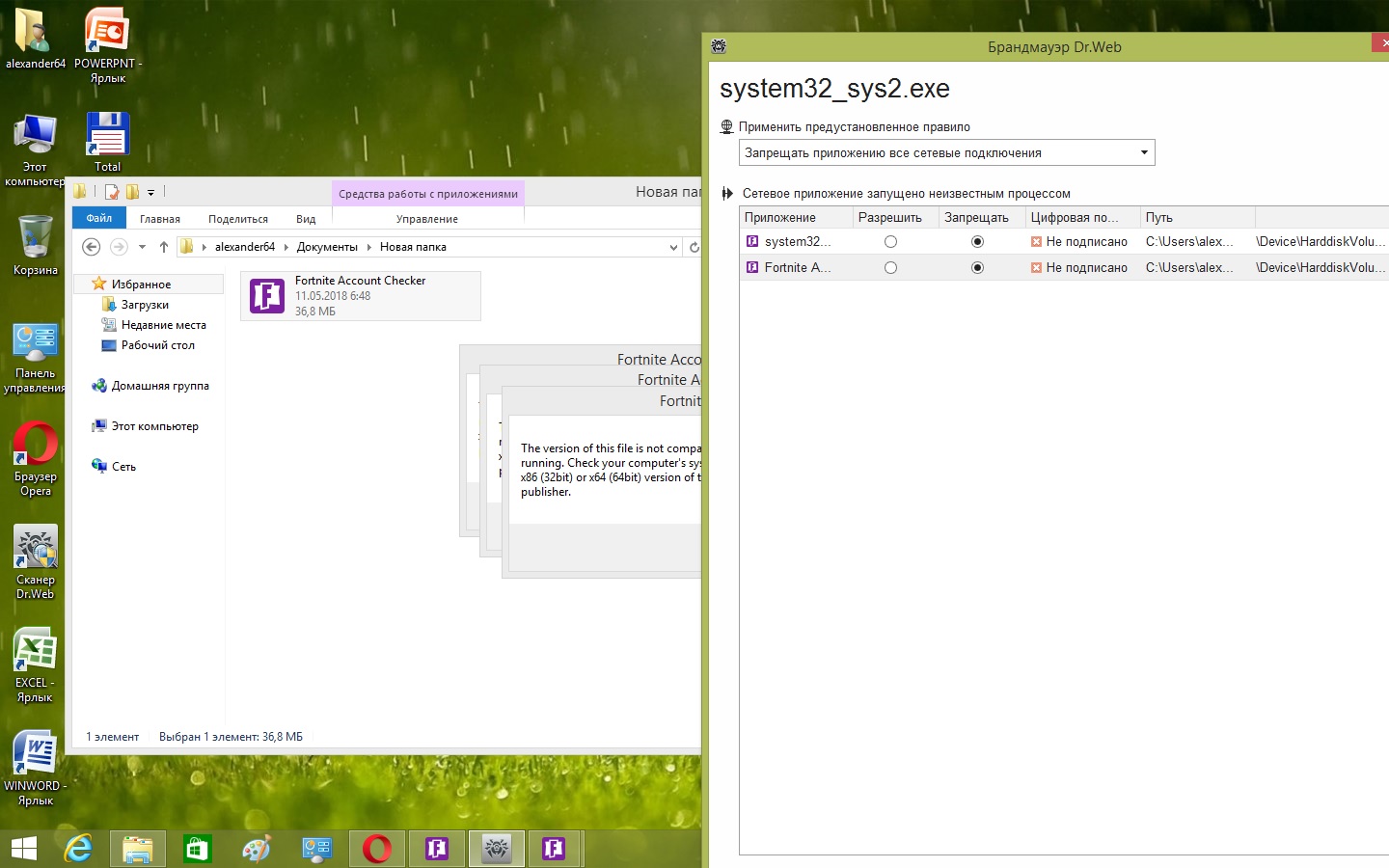
Task: Click the Fortnite taskbar icon next to Opera
Action: point(437,849)
